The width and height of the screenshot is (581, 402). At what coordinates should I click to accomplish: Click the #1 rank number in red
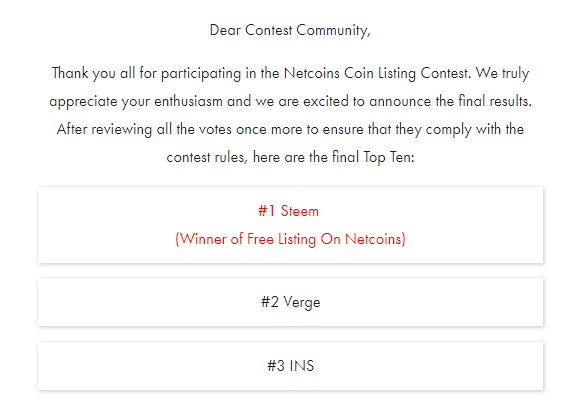pos(267,211)
